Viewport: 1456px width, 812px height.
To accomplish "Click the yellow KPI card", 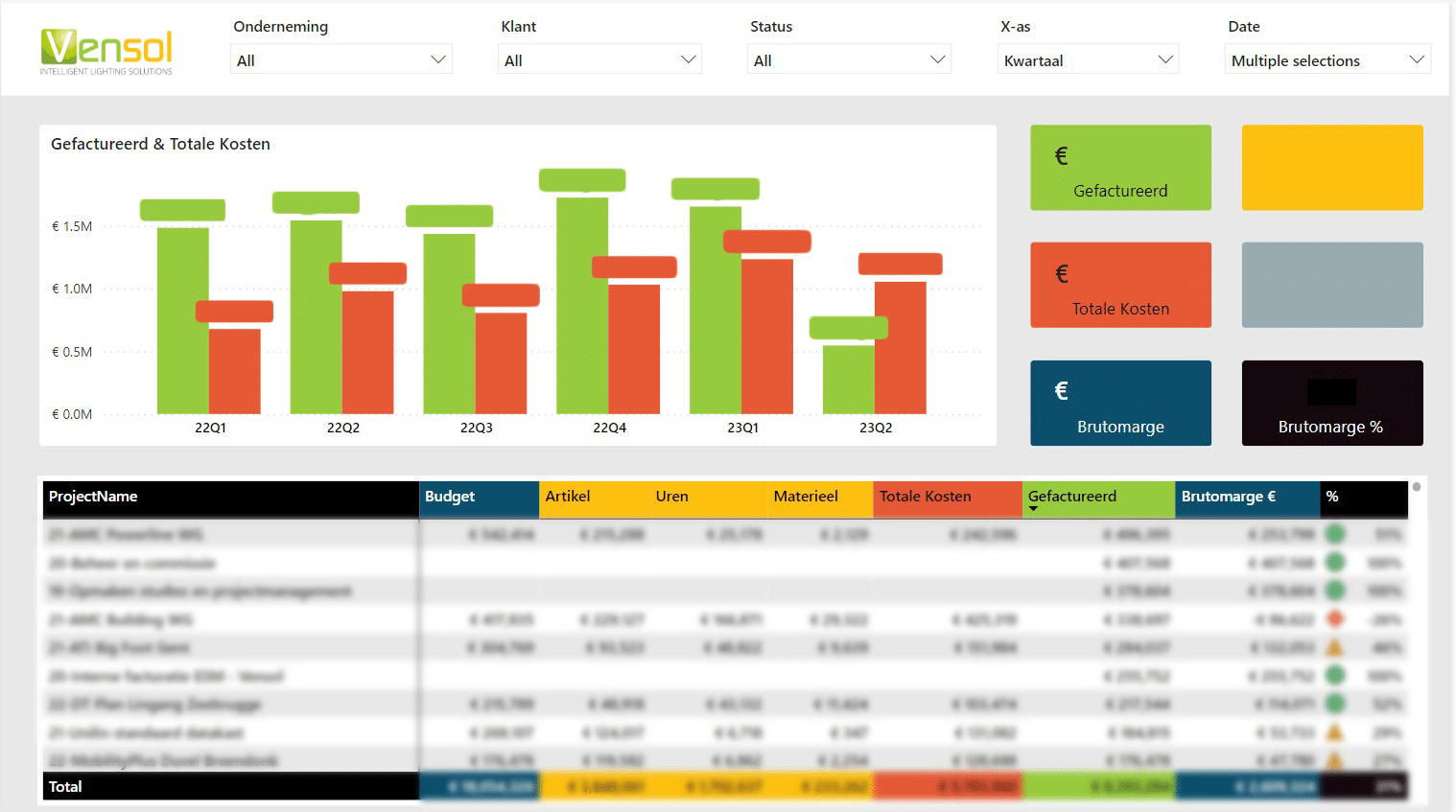I will pos(1331,167).
